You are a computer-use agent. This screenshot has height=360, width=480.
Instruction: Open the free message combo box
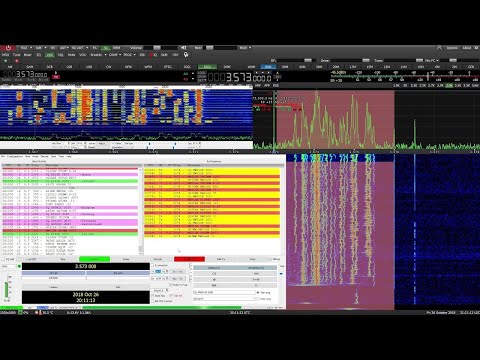225,299
